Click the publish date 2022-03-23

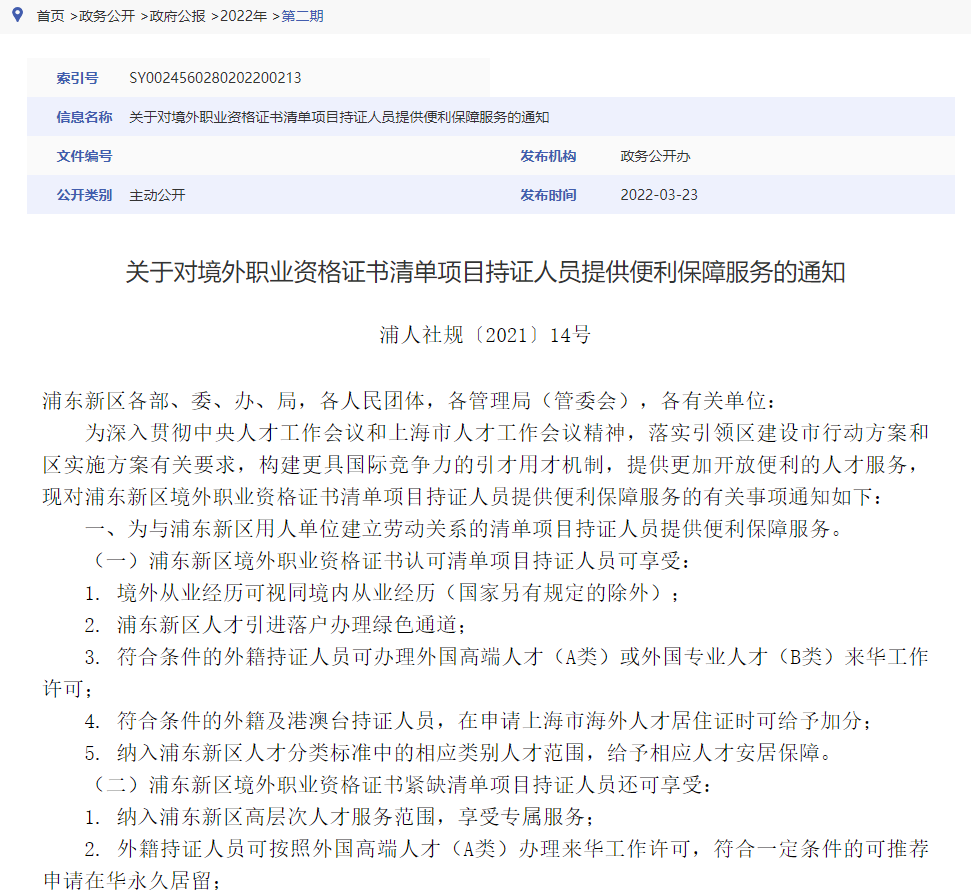659,195
